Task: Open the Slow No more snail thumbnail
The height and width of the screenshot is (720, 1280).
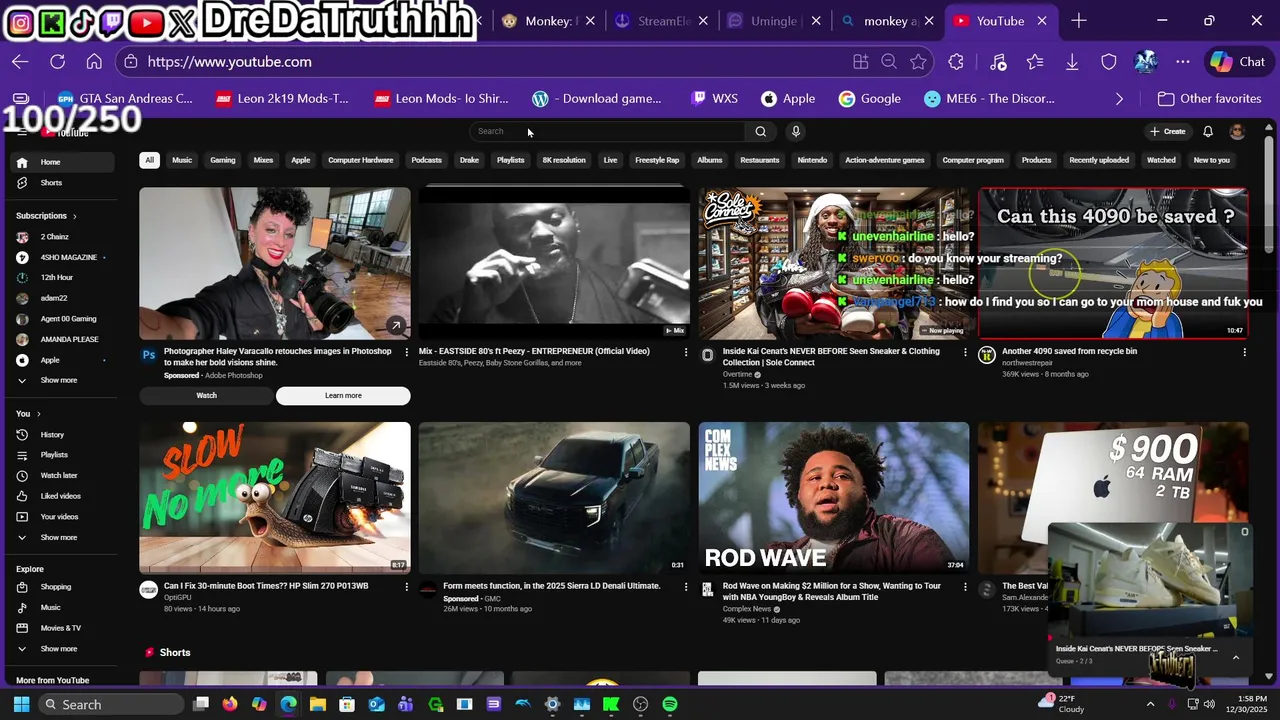Action: 275,497
